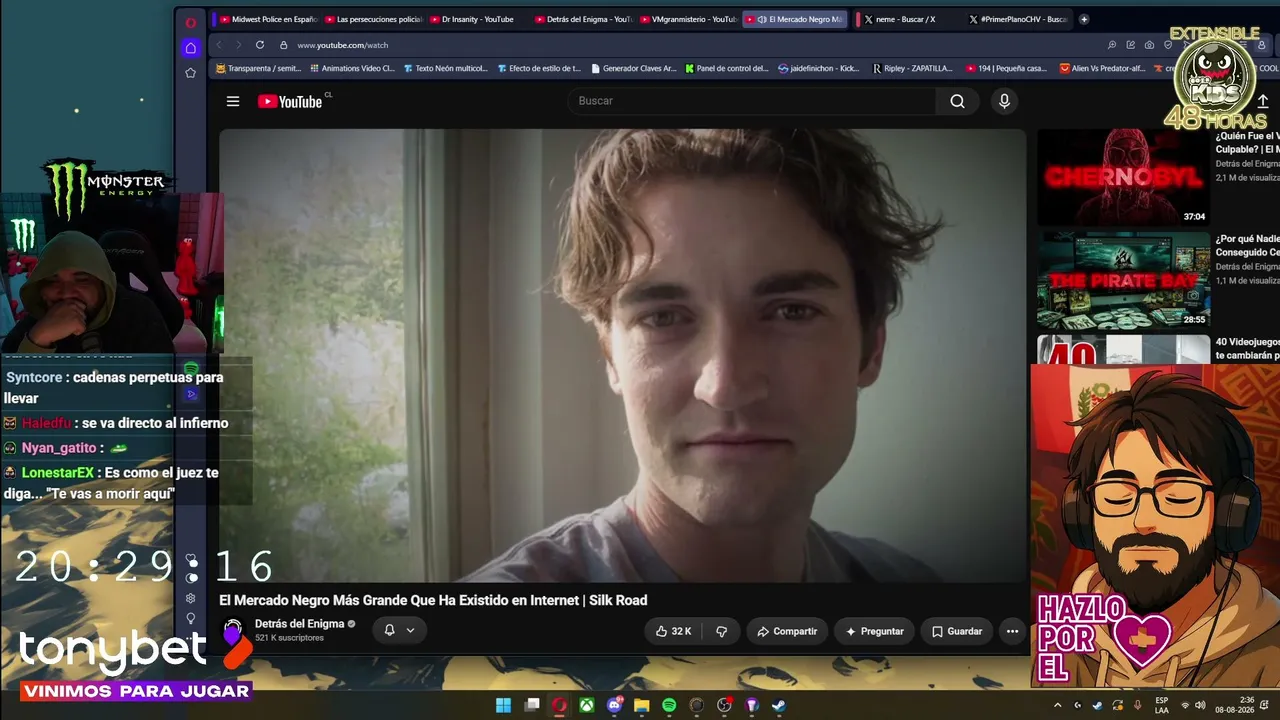Click the Compartir share button

(787, 631)
